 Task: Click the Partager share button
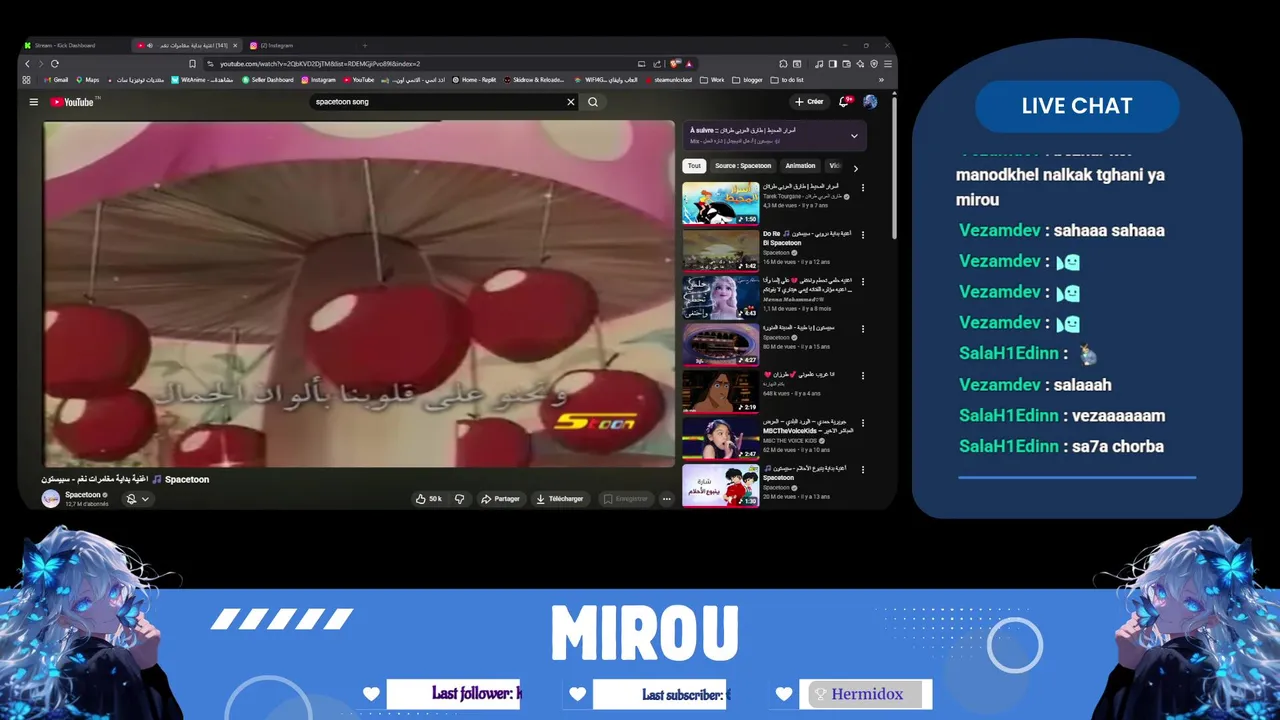pyautogui.click(x=500, y=499)
